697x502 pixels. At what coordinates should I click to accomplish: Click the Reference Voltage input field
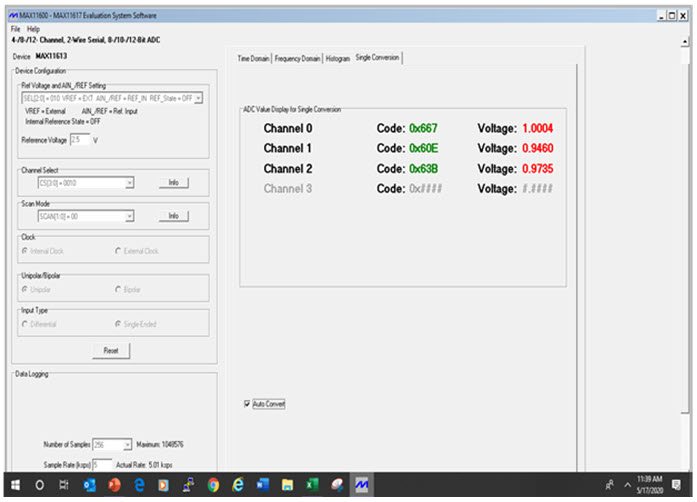click(x=80, y=140)
